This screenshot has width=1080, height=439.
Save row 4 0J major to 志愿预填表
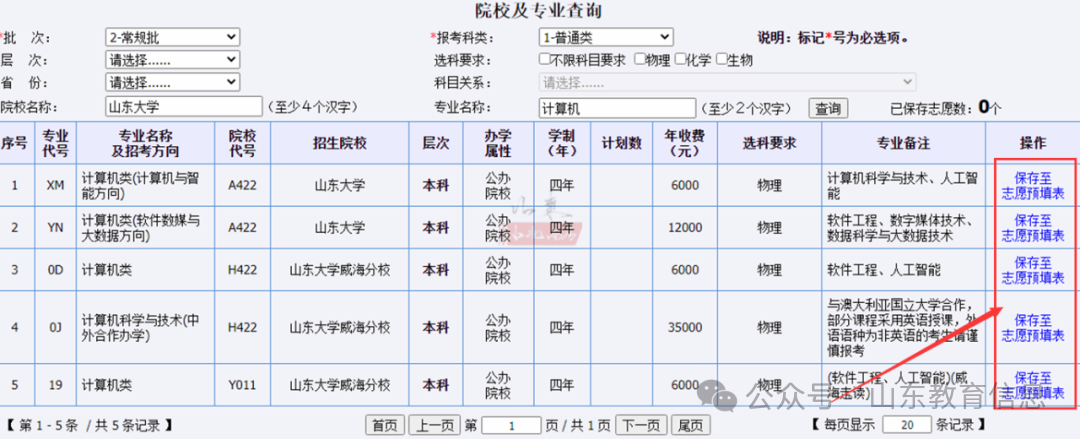pyautogui.click(x=1033, y=327)
